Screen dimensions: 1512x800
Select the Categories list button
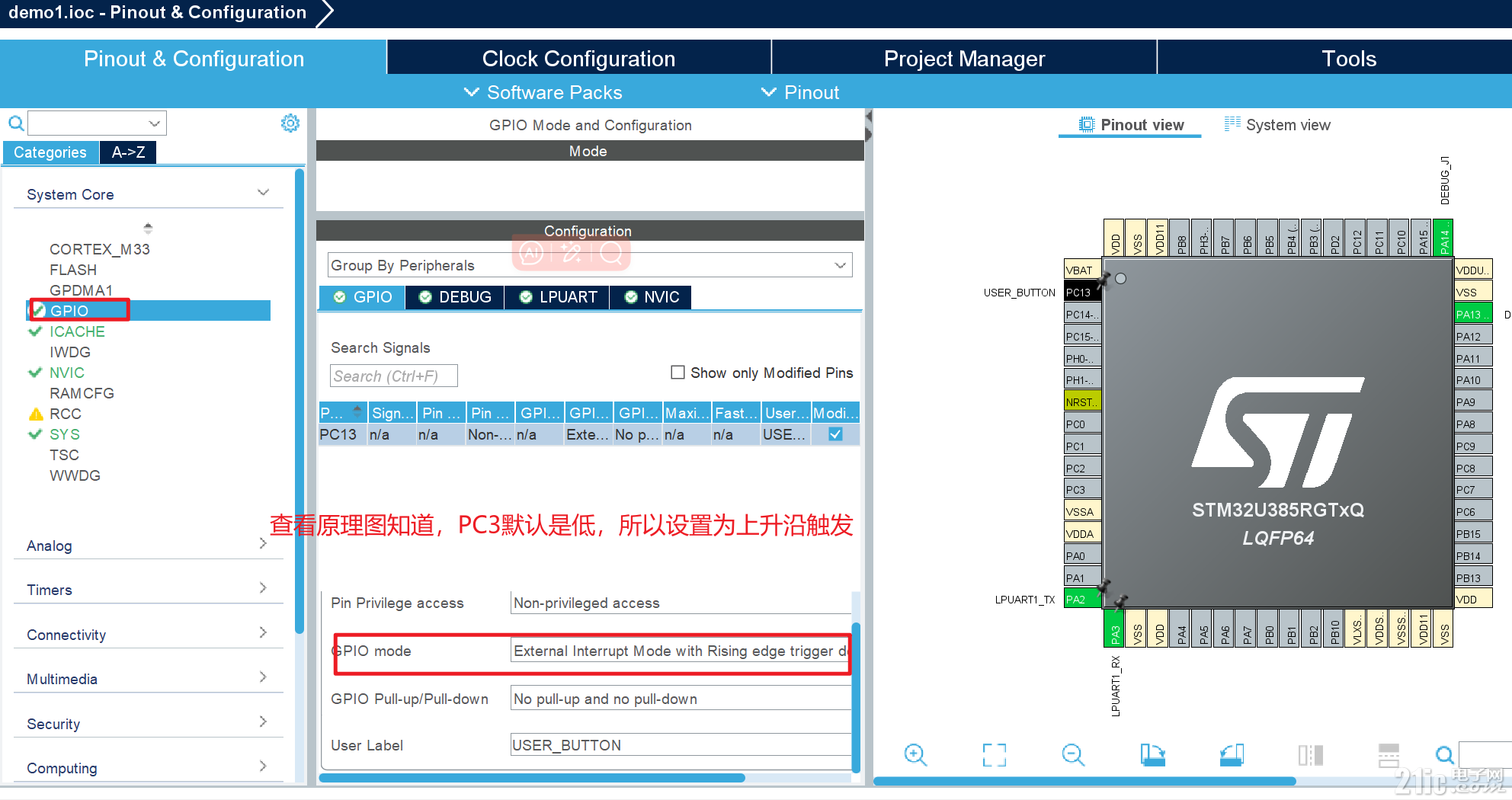[50, 152]
